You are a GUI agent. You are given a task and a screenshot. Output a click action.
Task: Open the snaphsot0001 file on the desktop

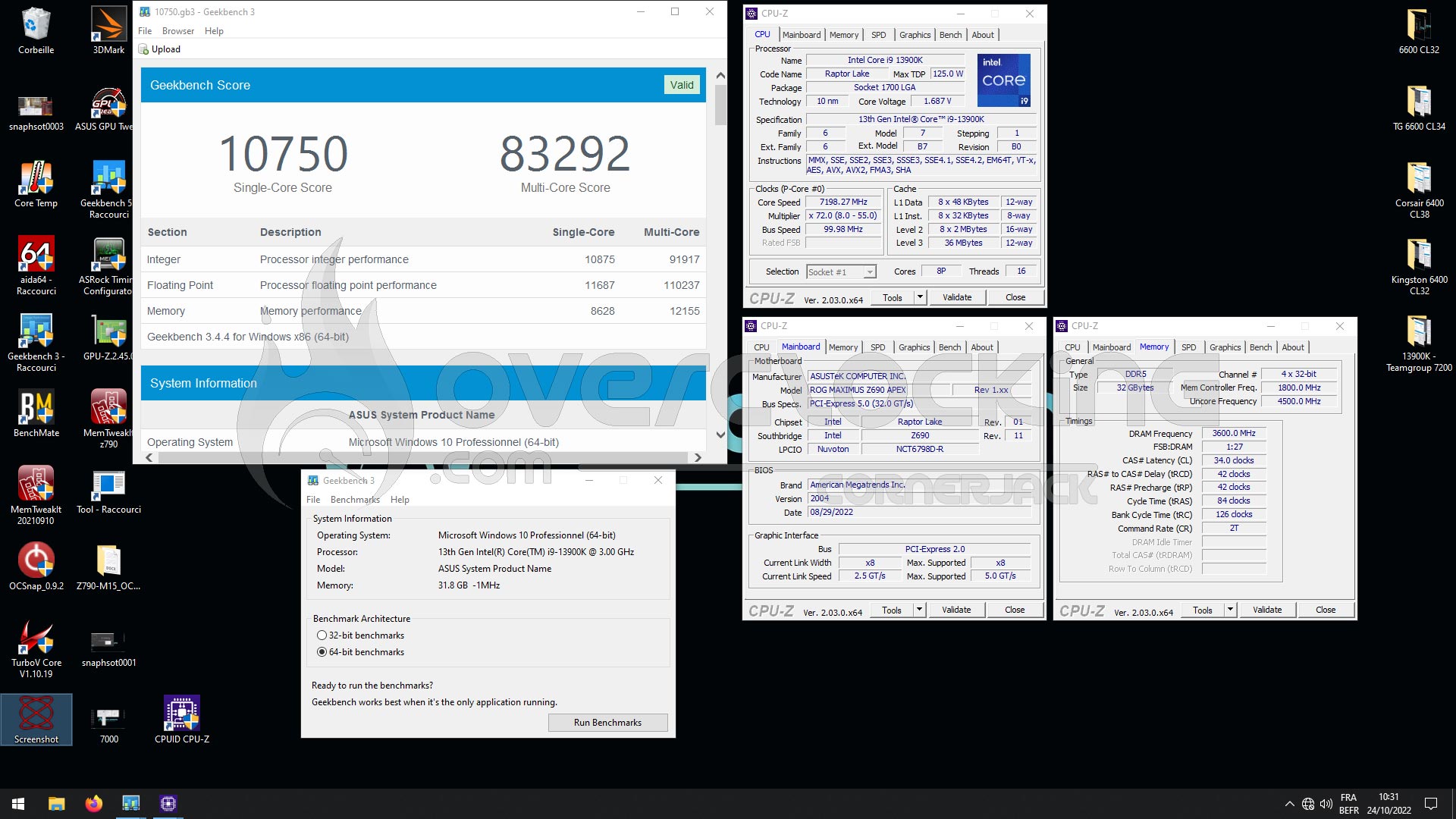[108, 648]
